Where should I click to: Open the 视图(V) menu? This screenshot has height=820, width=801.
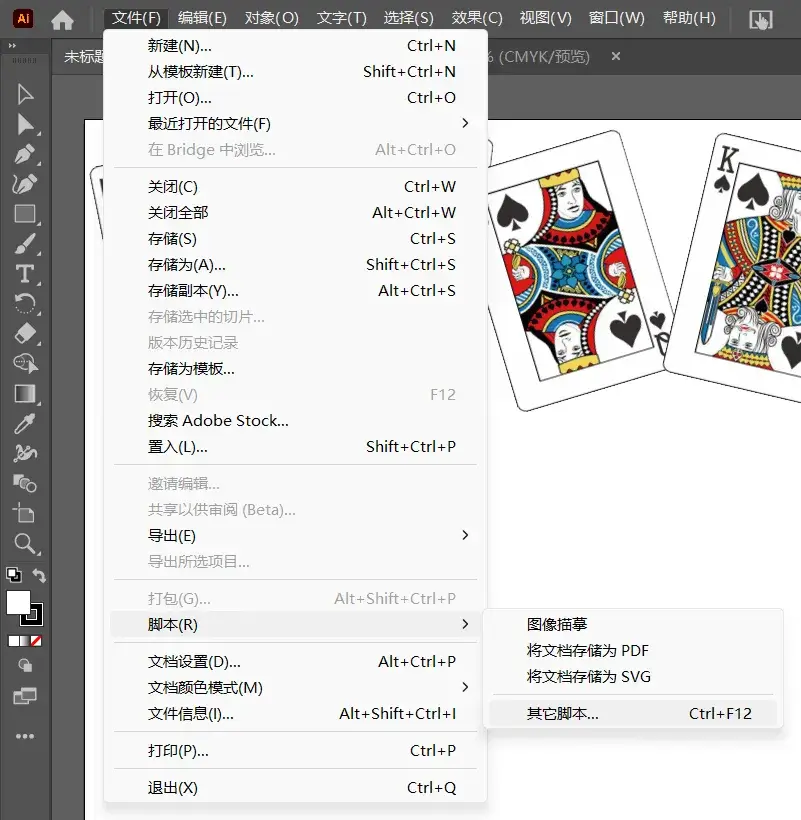(x=545, y=18)
